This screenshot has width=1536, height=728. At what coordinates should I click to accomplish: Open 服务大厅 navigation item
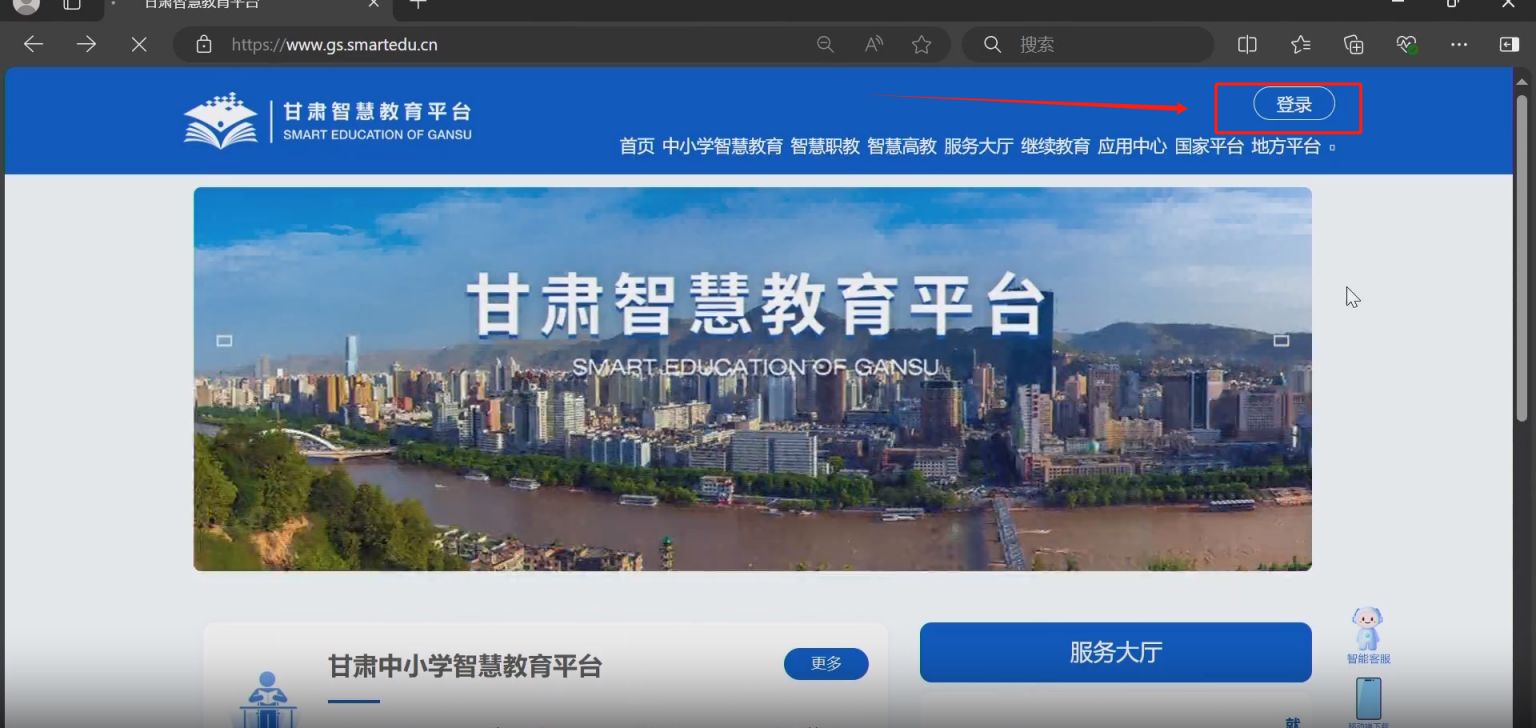click(x=979, y=146)
